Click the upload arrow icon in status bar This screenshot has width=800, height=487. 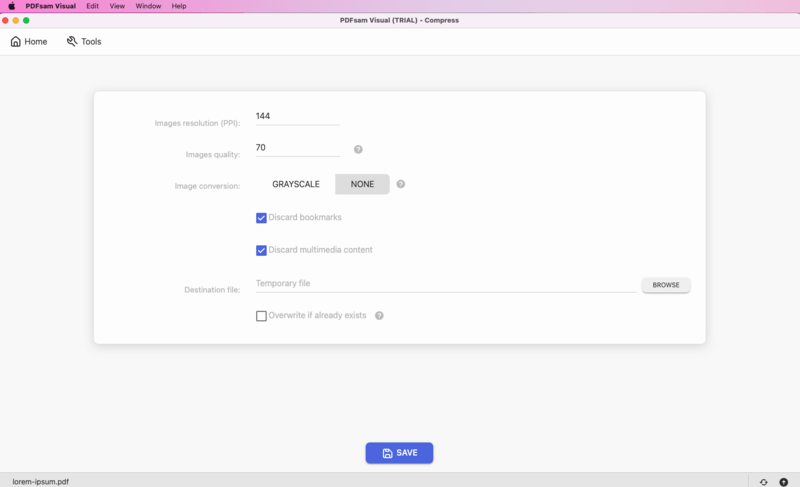coord(784,482)
